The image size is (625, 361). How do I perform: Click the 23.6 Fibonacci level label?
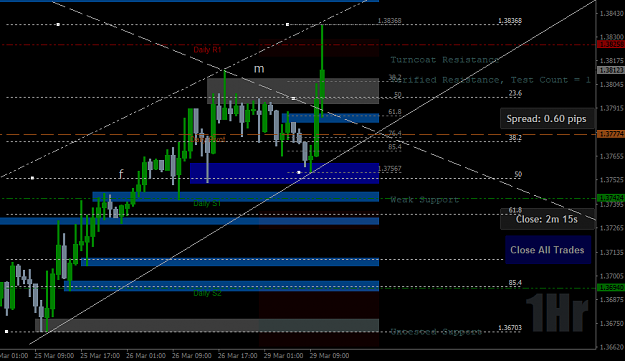pos(515,93)
